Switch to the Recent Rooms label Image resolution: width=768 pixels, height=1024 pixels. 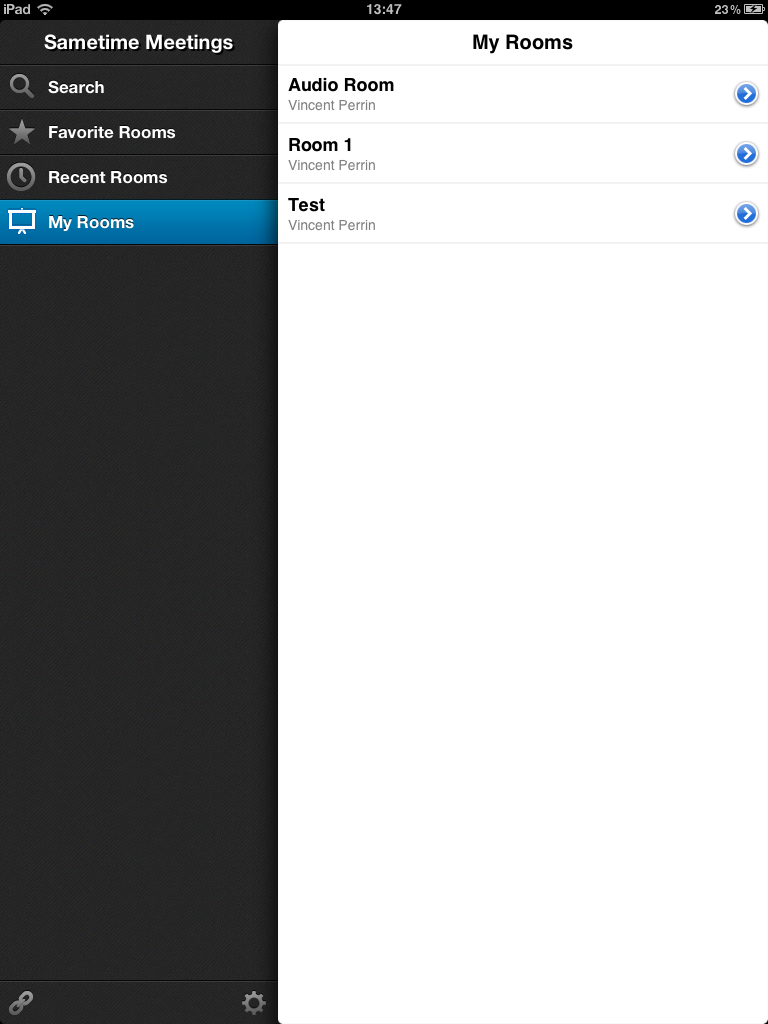[108, 177]
